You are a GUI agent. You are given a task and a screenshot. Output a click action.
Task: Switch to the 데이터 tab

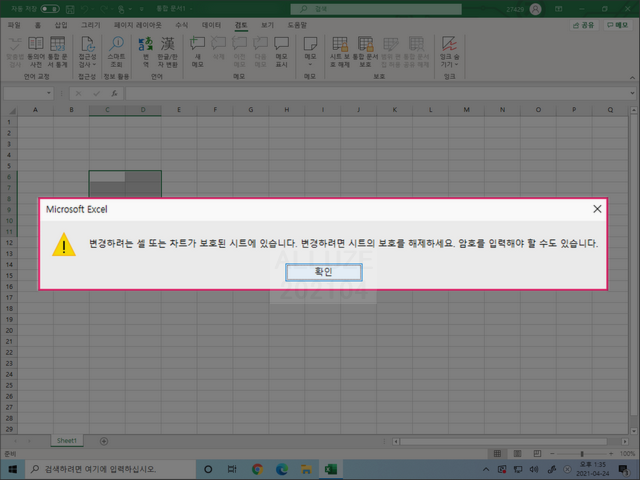211,25
